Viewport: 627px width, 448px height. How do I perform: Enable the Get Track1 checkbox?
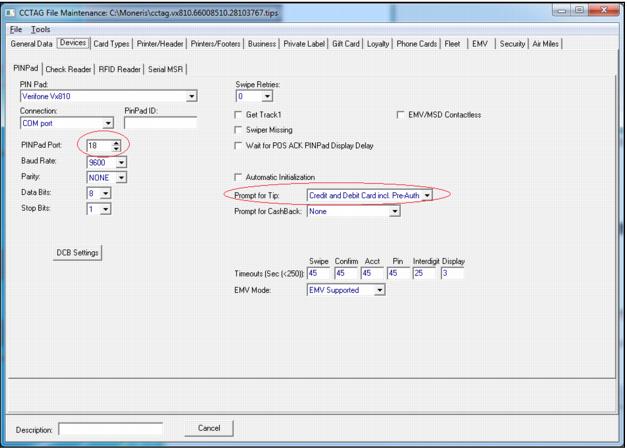click(238, 115)
